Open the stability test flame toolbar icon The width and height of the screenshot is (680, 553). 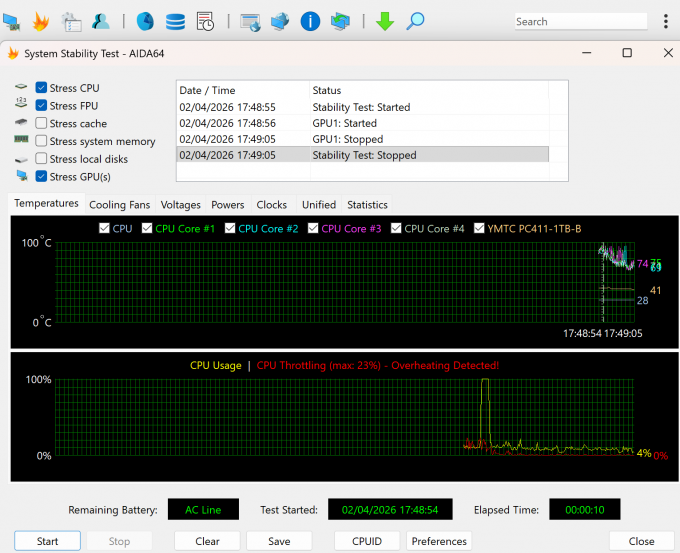[41, 22]
